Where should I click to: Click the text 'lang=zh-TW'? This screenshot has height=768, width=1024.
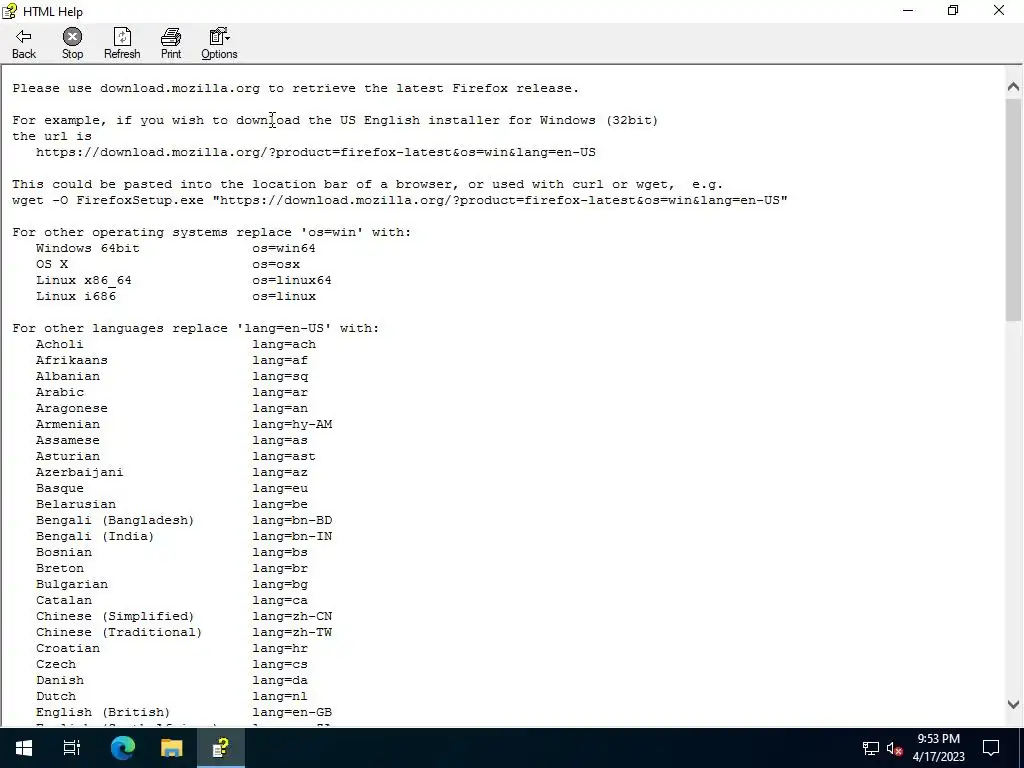pos(293,632)
